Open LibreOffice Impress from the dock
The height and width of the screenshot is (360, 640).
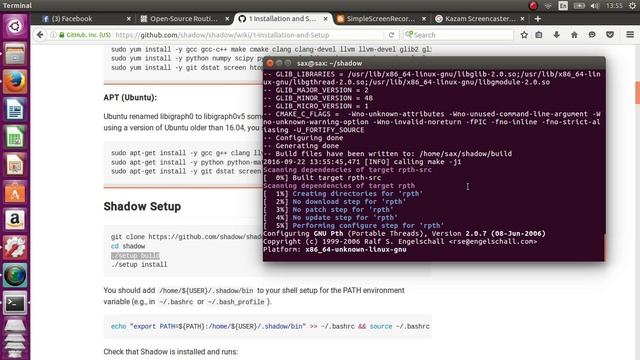(15, 164)
